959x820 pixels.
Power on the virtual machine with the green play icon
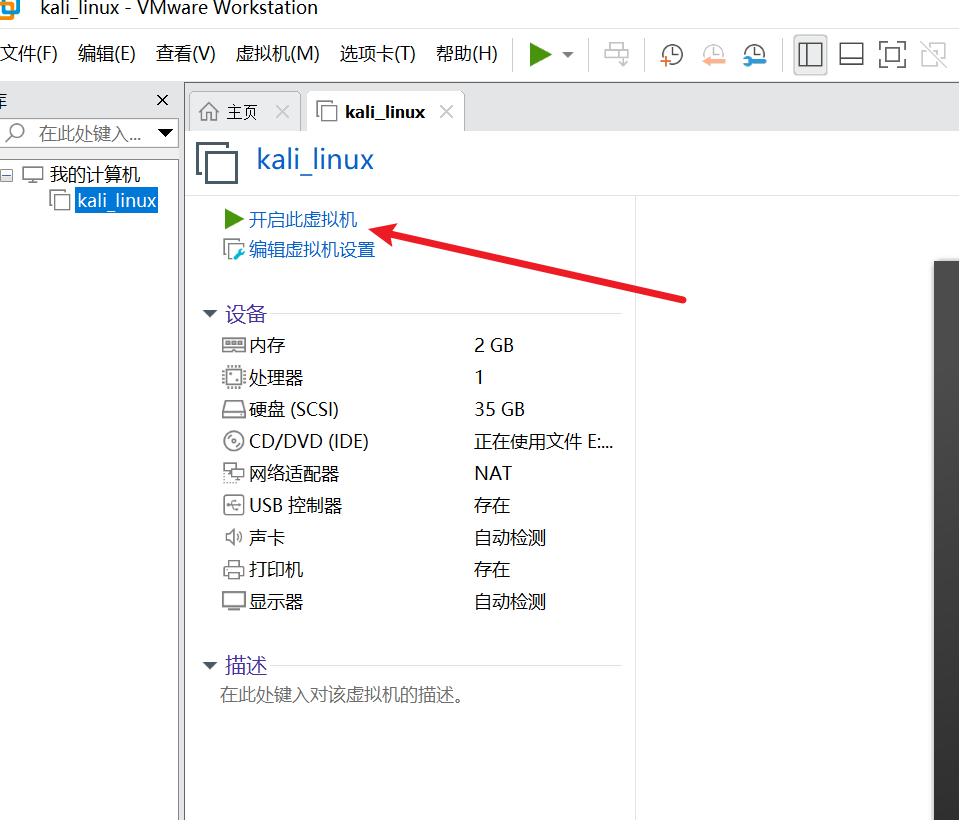[x=540, y=54]
